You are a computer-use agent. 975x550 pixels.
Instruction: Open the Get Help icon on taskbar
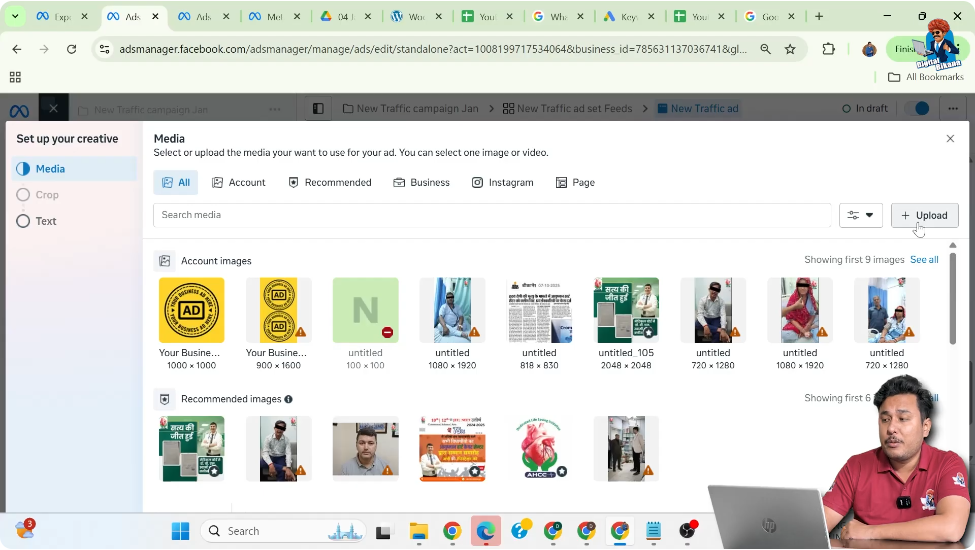point(520,530)
